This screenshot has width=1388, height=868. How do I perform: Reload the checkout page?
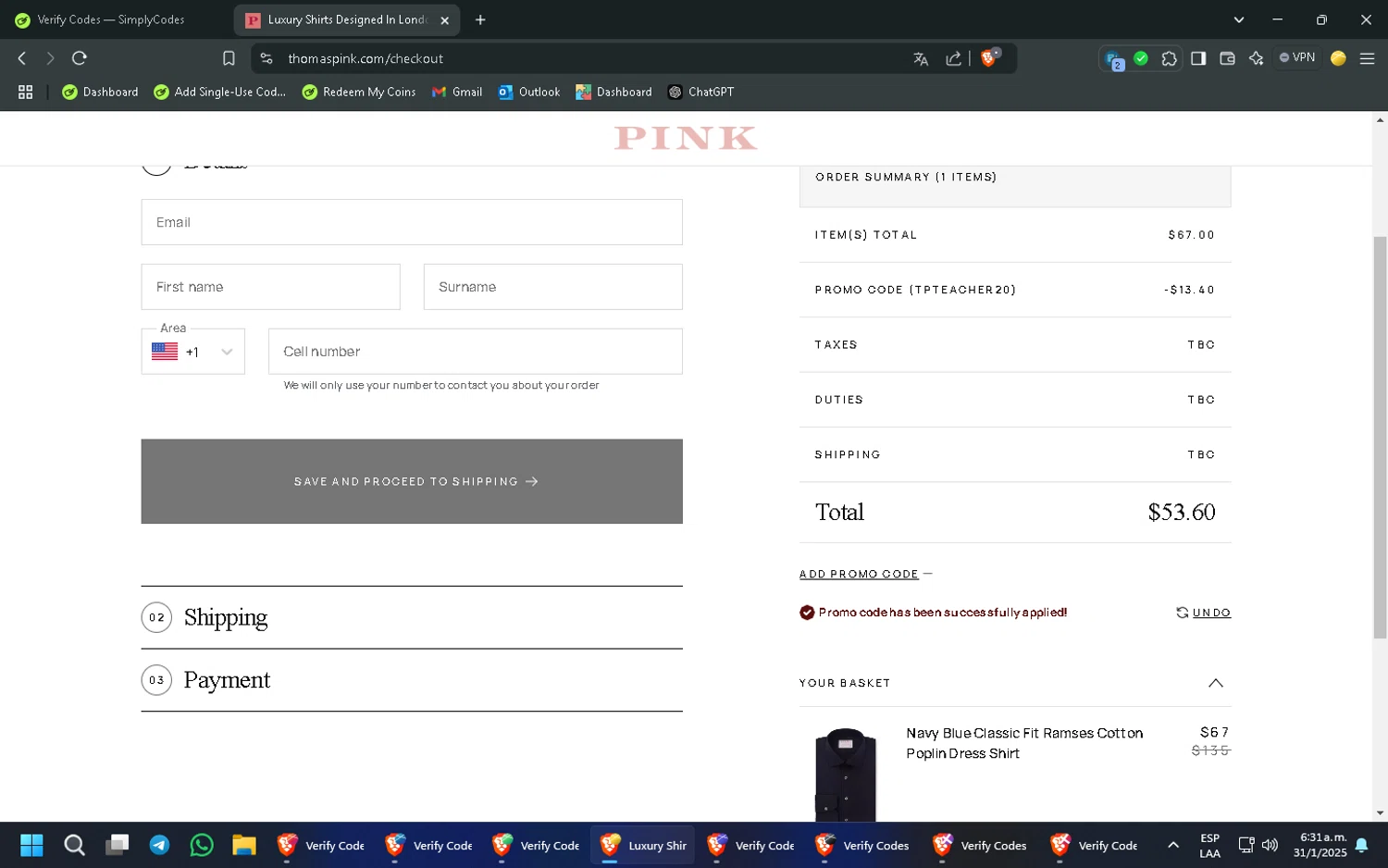(80, 58)
